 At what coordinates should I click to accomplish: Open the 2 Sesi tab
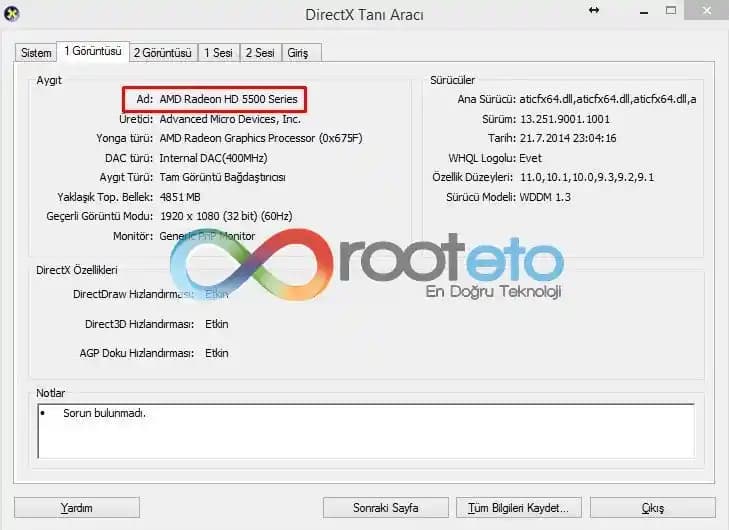[x=260, y=53]
